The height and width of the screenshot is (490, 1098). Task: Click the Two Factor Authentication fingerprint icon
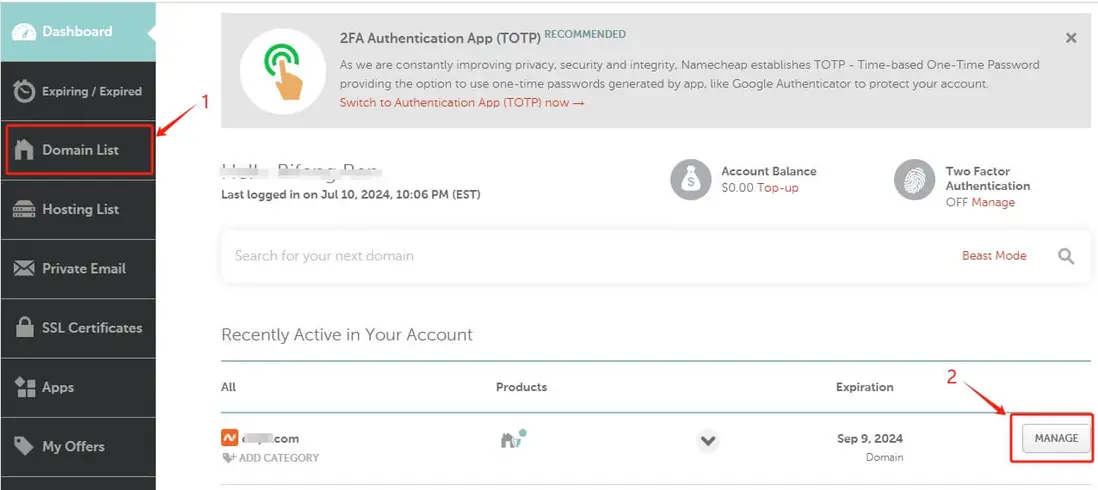[x=914, y=180]
